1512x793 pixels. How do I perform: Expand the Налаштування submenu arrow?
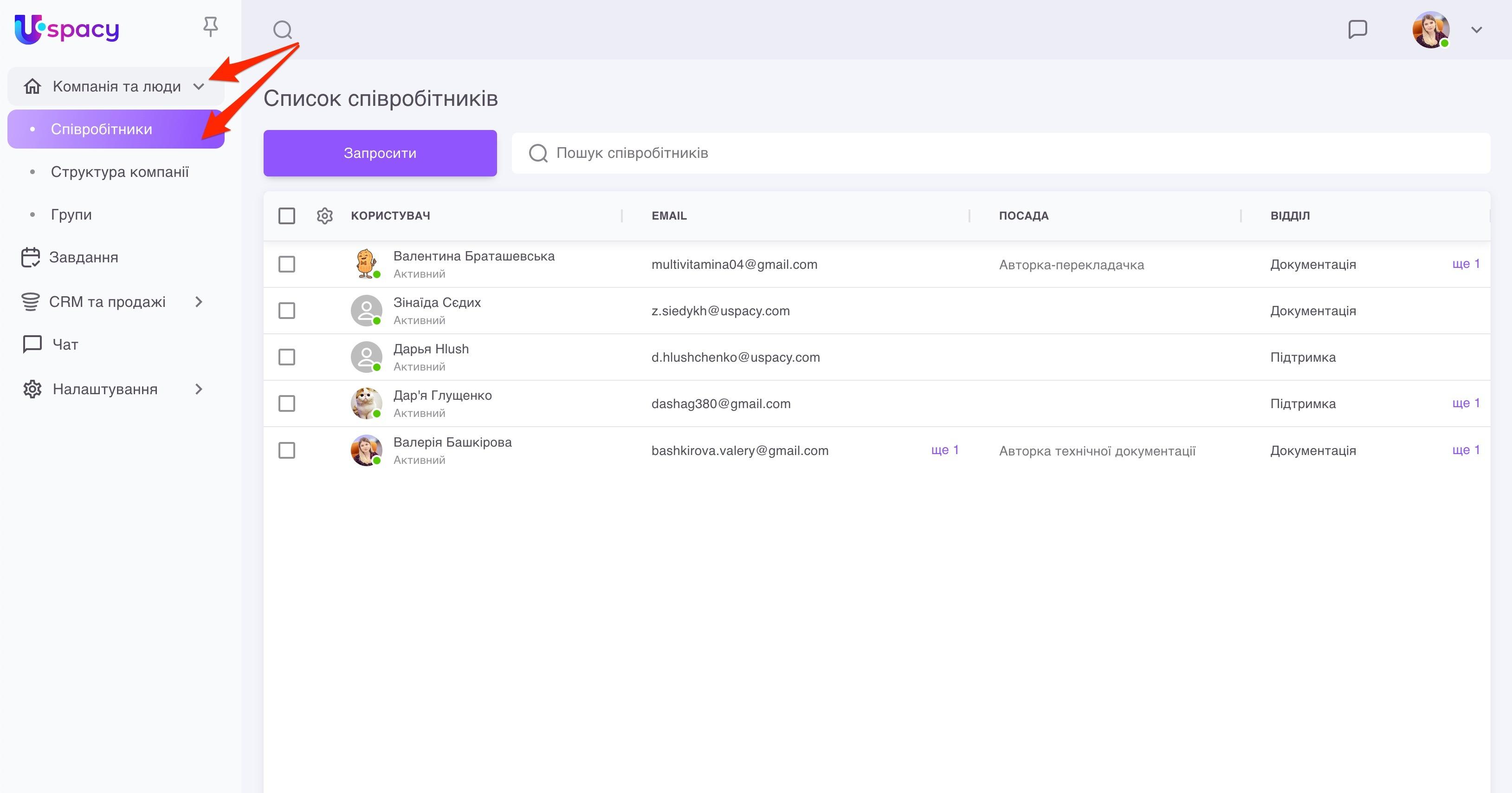pos(198,389)
